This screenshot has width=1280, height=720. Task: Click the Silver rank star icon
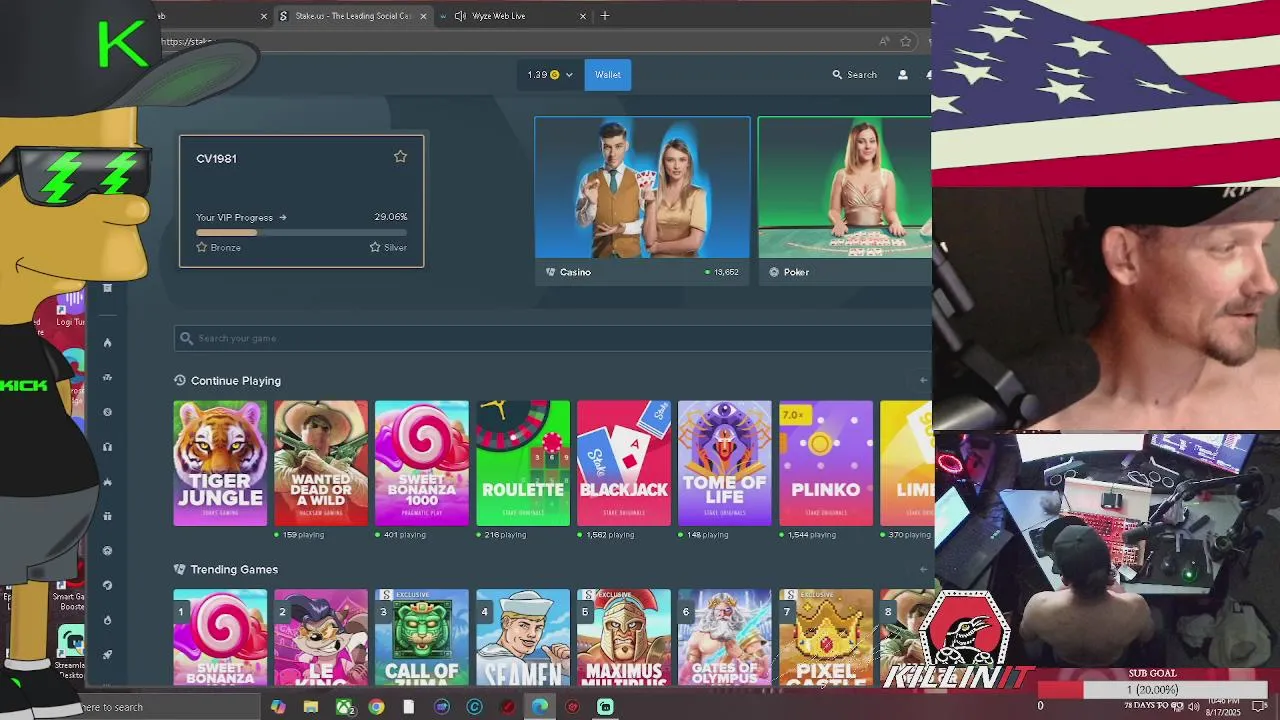point(375,247)
